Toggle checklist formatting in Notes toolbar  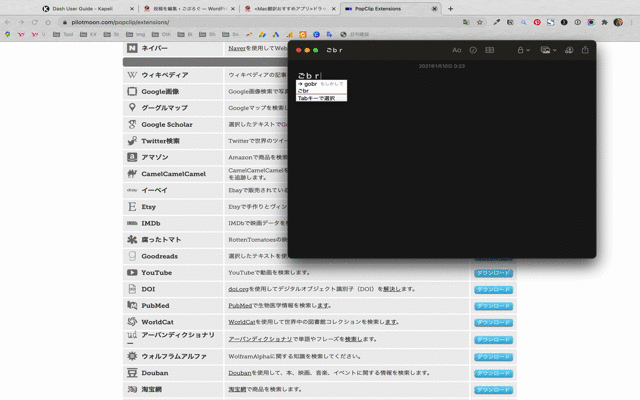[473, 50]
